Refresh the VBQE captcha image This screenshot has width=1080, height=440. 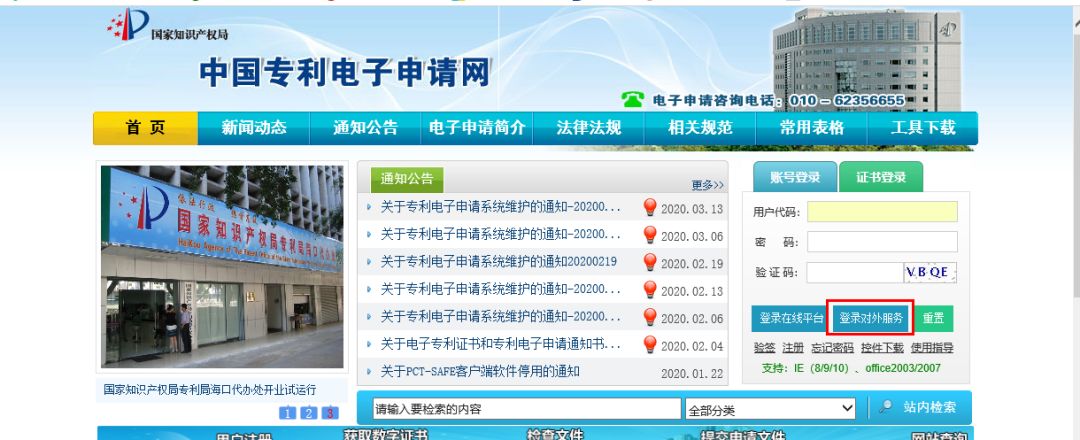pos(930,273)
